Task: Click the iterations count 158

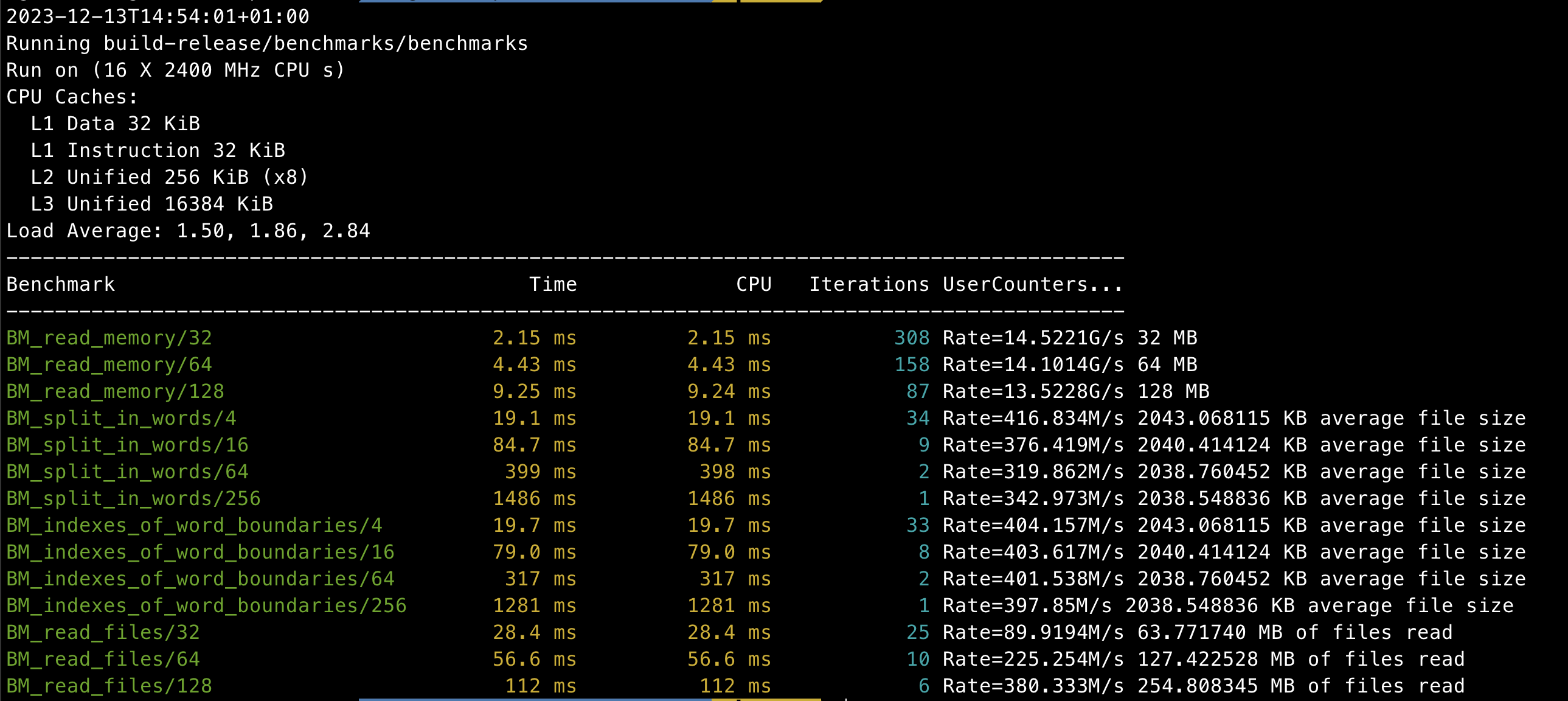Action: (x=912, y=365)
